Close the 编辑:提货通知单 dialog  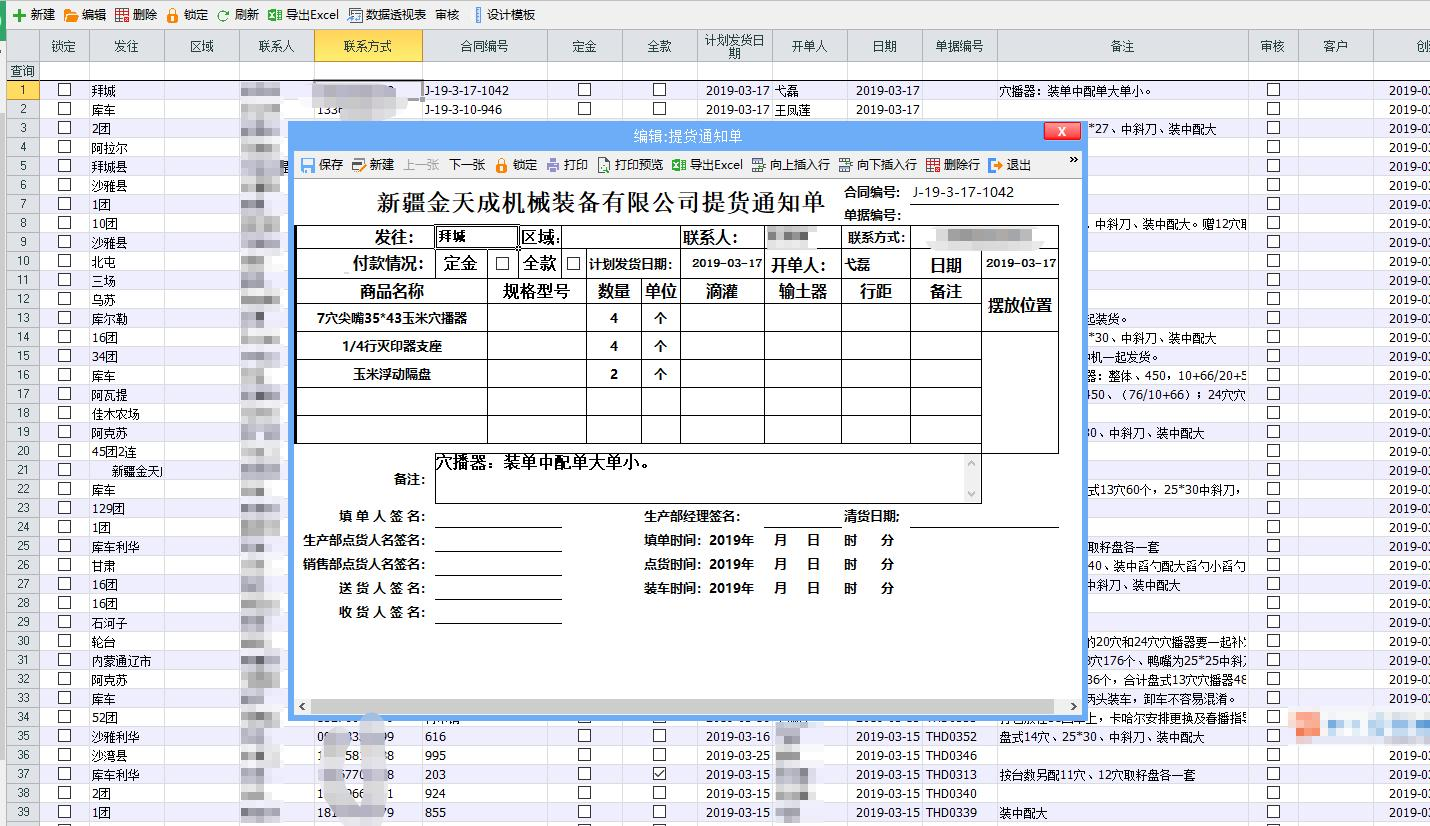1061,132
